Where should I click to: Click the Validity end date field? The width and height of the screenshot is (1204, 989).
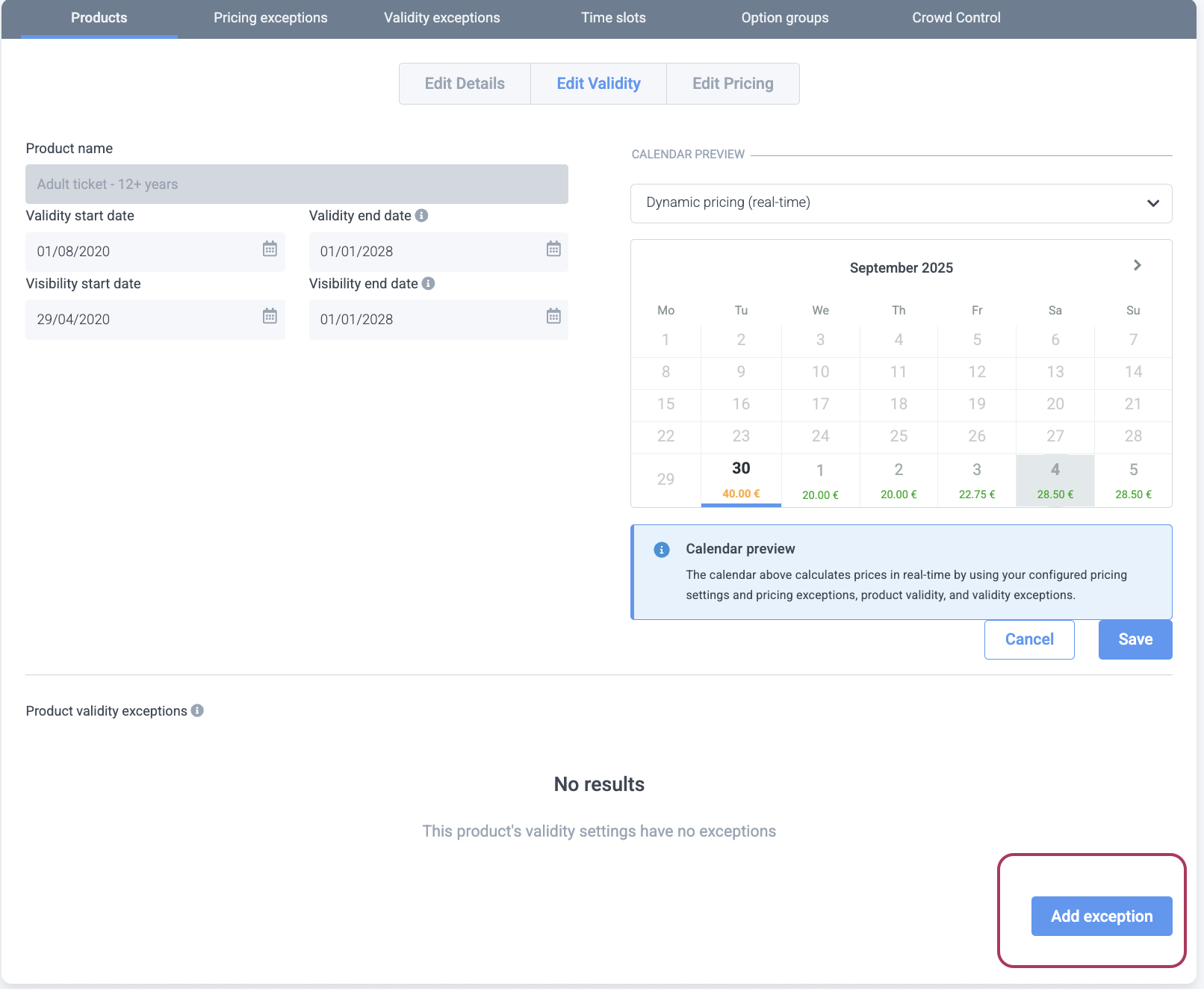point(438,252)
